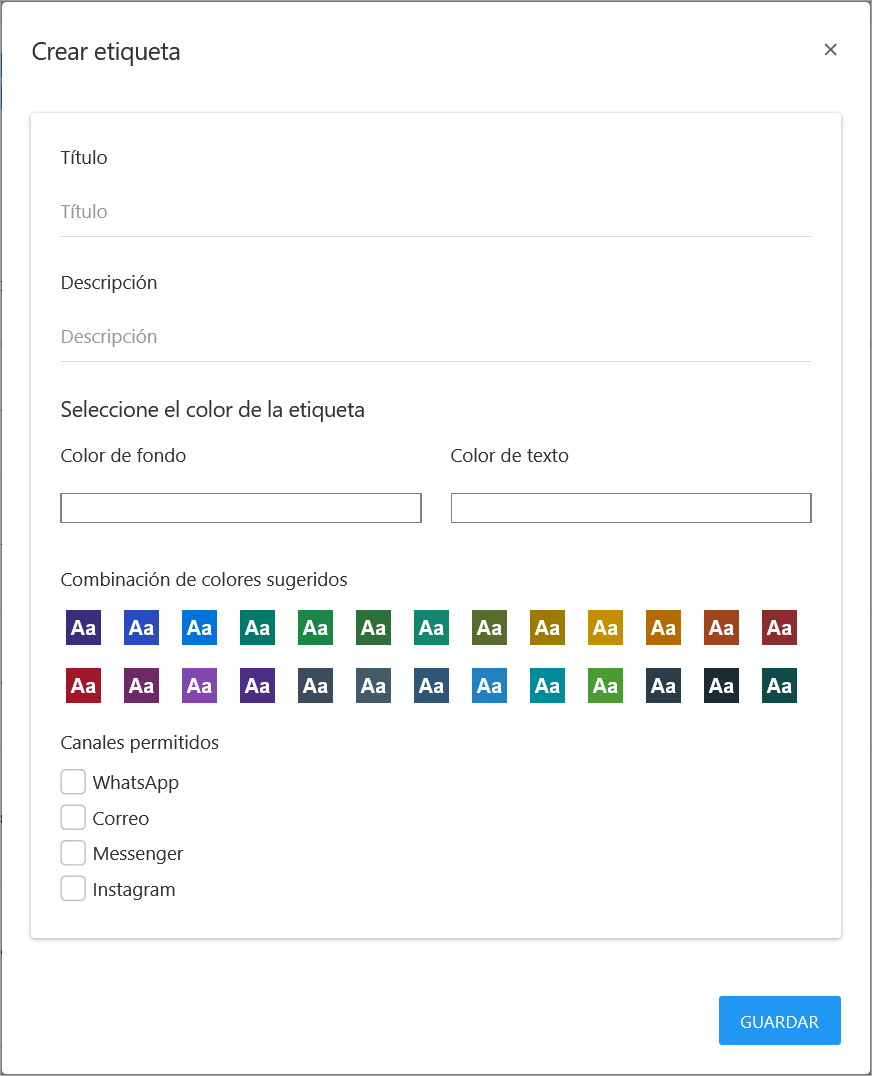Select the dark purple Aa color swatch
This screenshot has width=872, height=1076.
(83, 627)
